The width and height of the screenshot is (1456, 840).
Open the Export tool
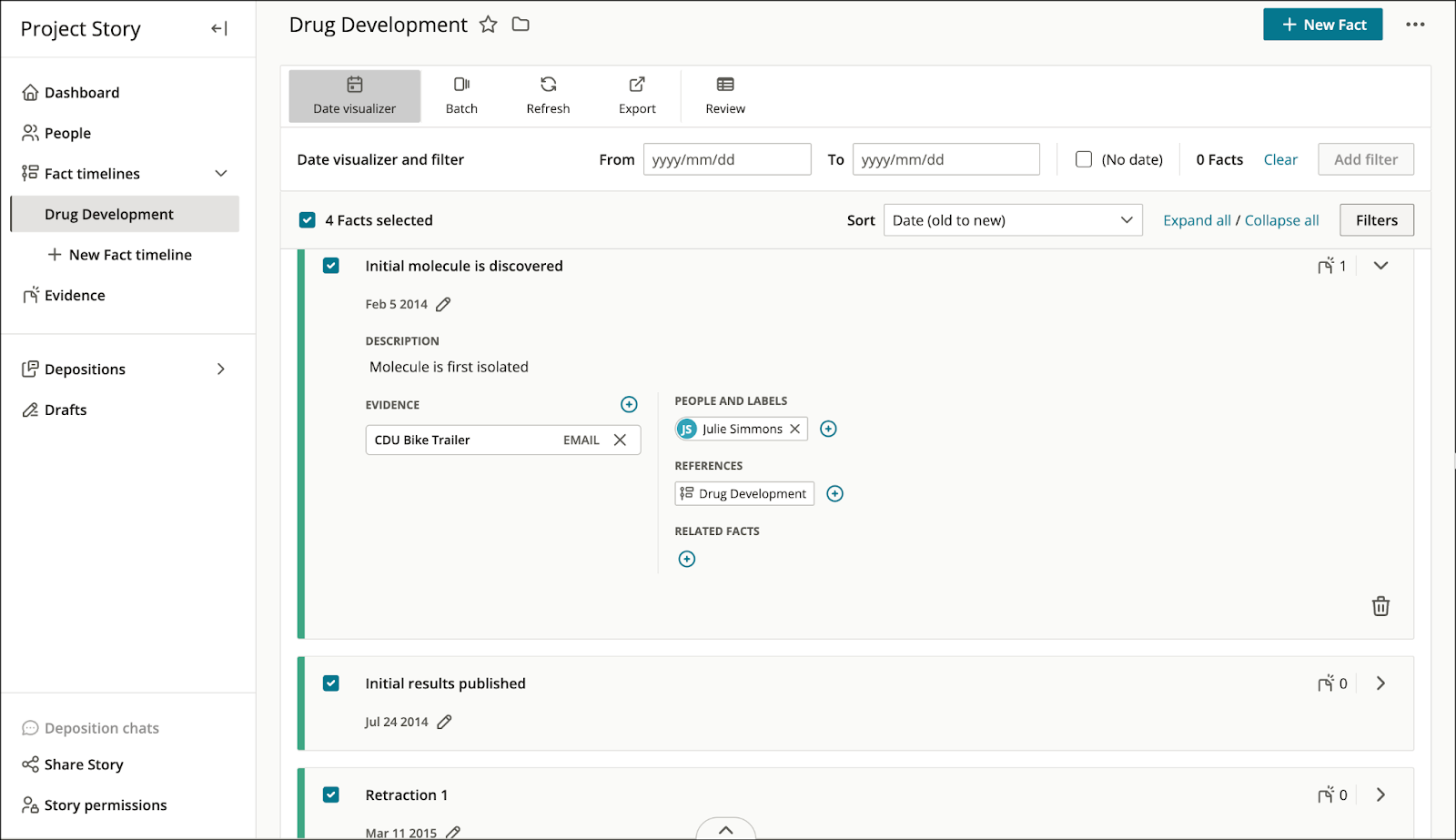point(636,95)
